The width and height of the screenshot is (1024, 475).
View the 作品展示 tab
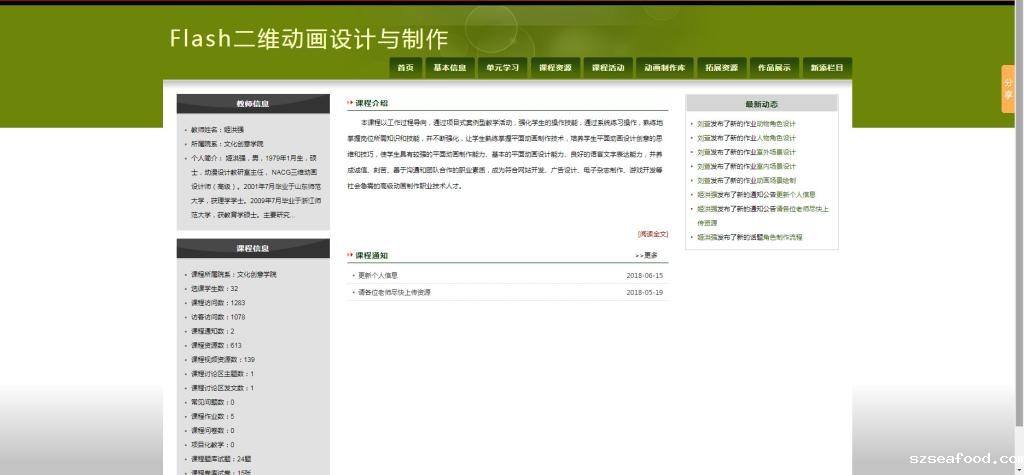774,68
